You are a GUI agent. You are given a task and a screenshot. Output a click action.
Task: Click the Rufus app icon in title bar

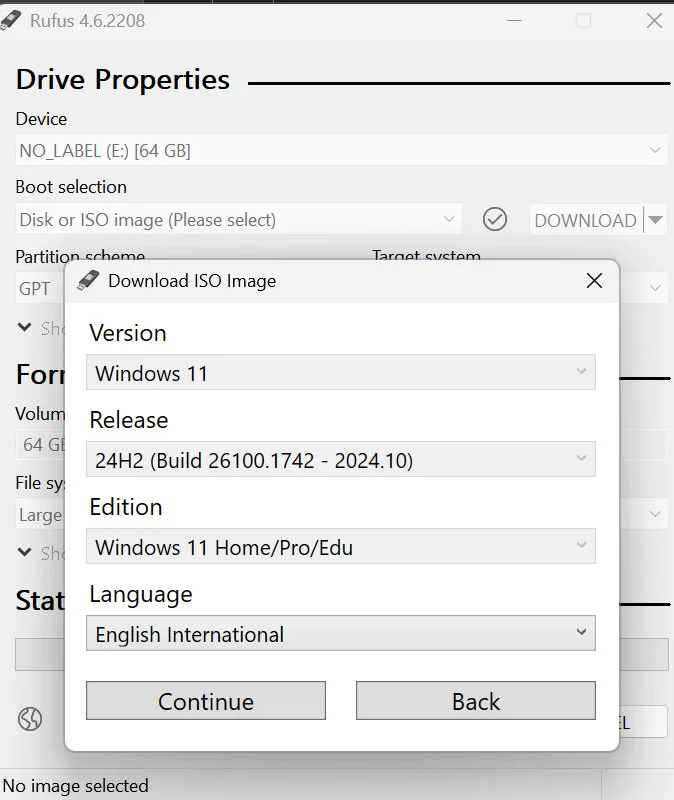(10, 20)
